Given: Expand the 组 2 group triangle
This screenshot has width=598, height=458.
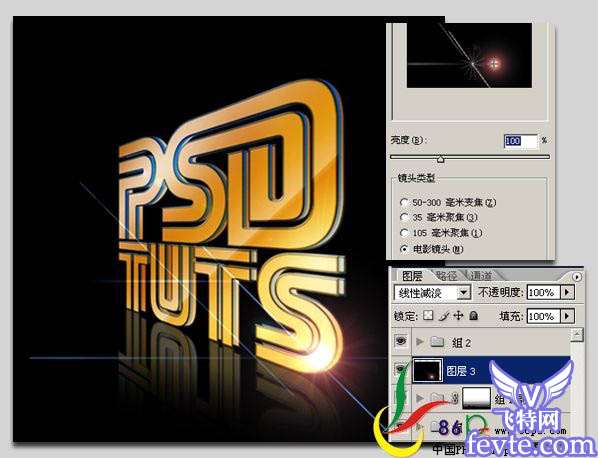Looking at the screenshot, I should point(420,342).
